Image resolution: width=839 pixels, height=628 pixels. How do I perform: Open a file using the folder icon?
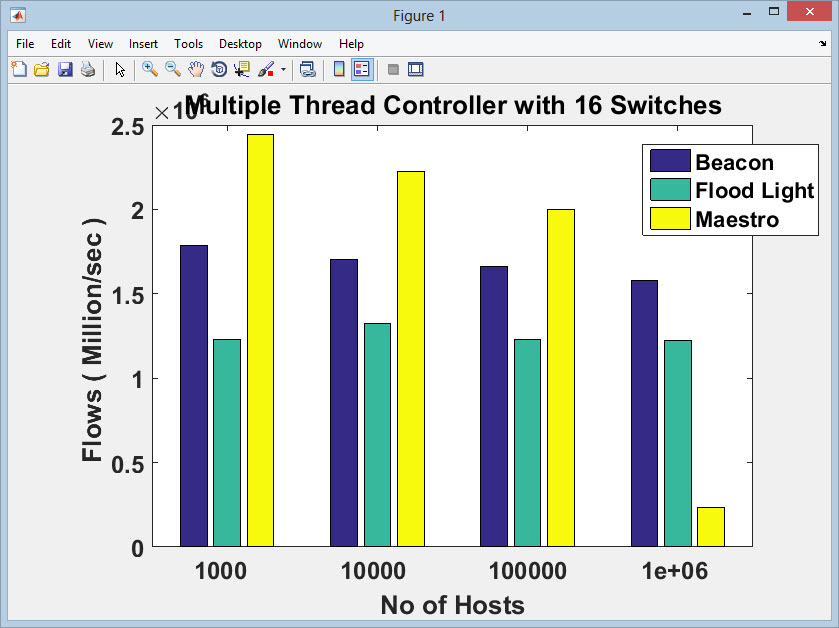pyautogui.click(x=42, y=70)
